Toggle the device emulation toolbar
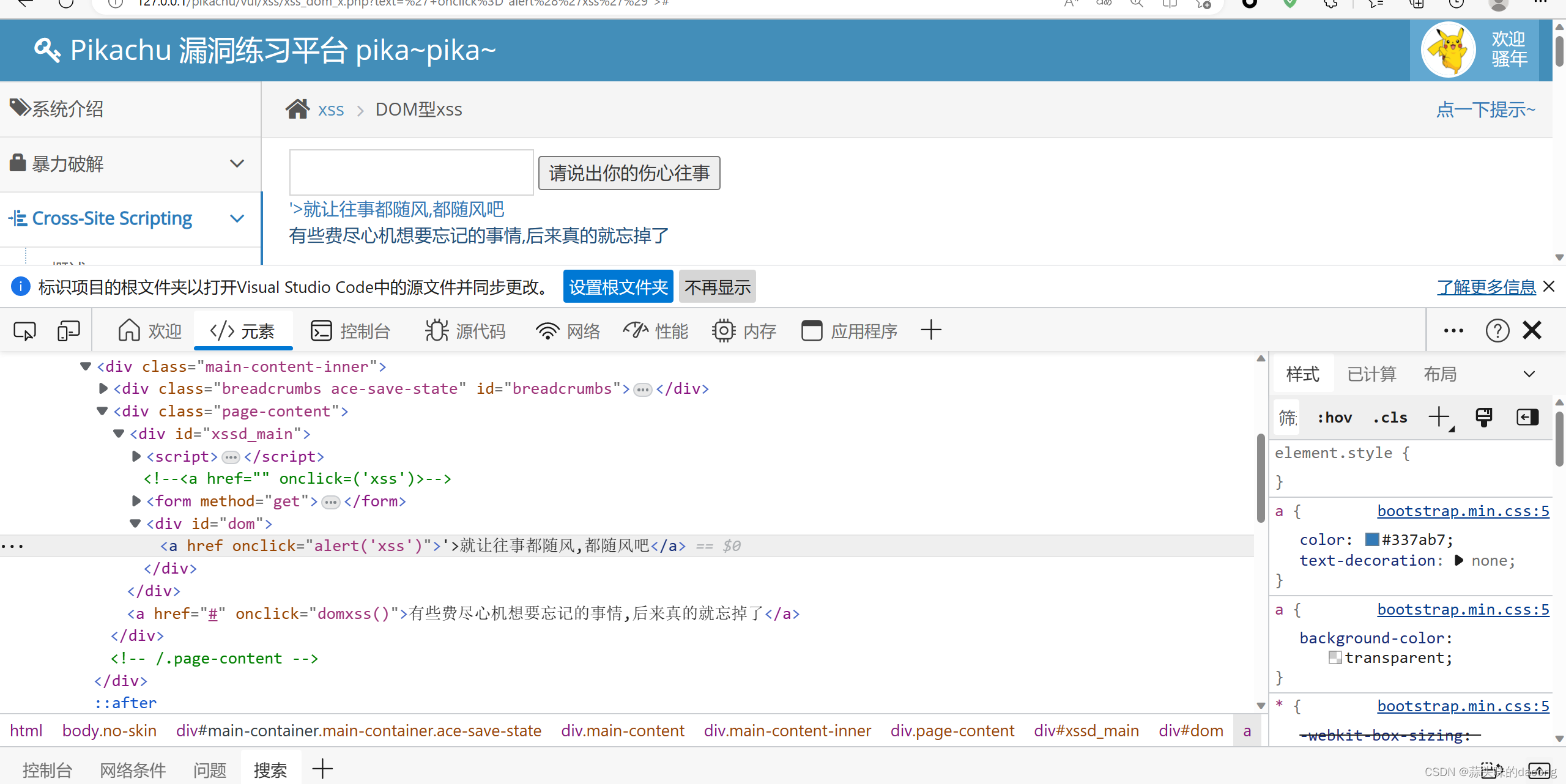Viewport: 1566px width, 784px height. pos(67,330)
